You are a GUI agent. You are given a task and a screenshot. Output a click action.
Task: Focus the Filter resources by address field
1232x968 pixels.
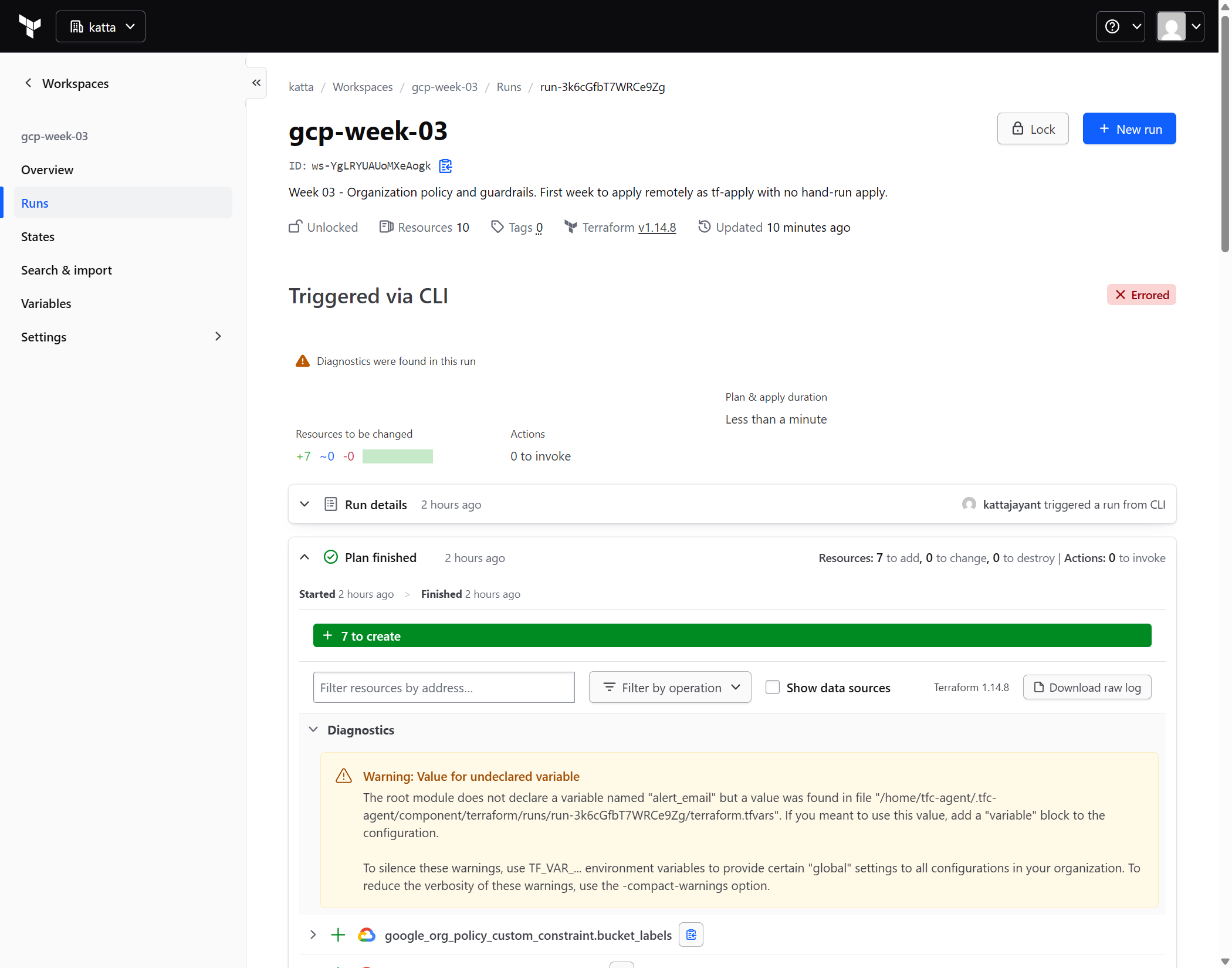coord(444,687)
